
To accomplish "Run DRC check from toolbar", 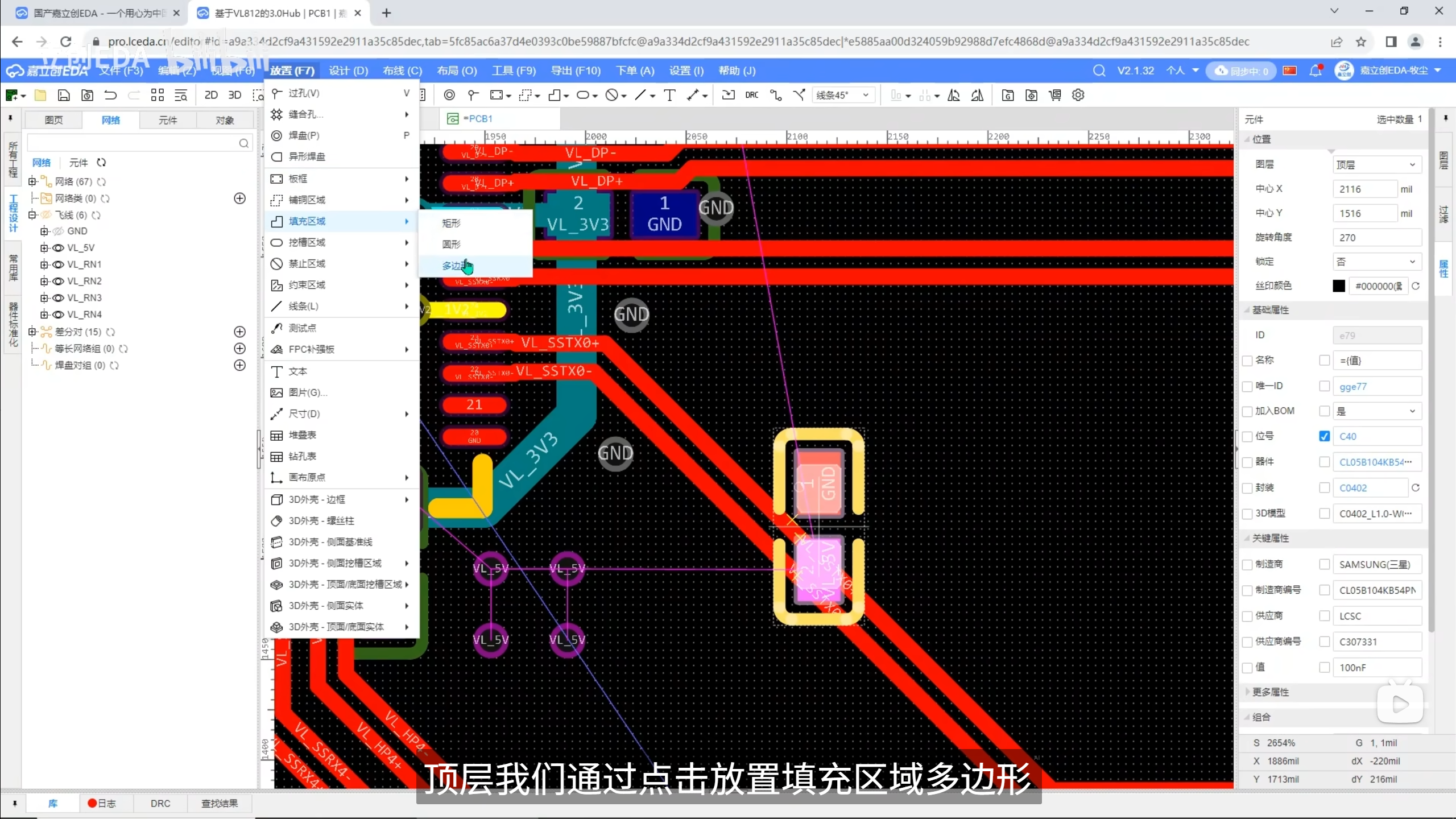I will [x=751, y=95].
